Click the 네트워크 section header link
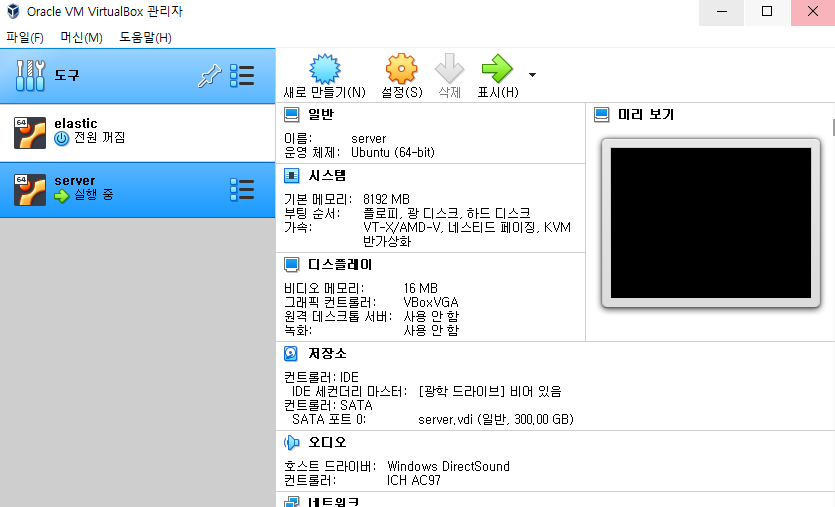Screen dimensions: 835x507 point(333,502)
